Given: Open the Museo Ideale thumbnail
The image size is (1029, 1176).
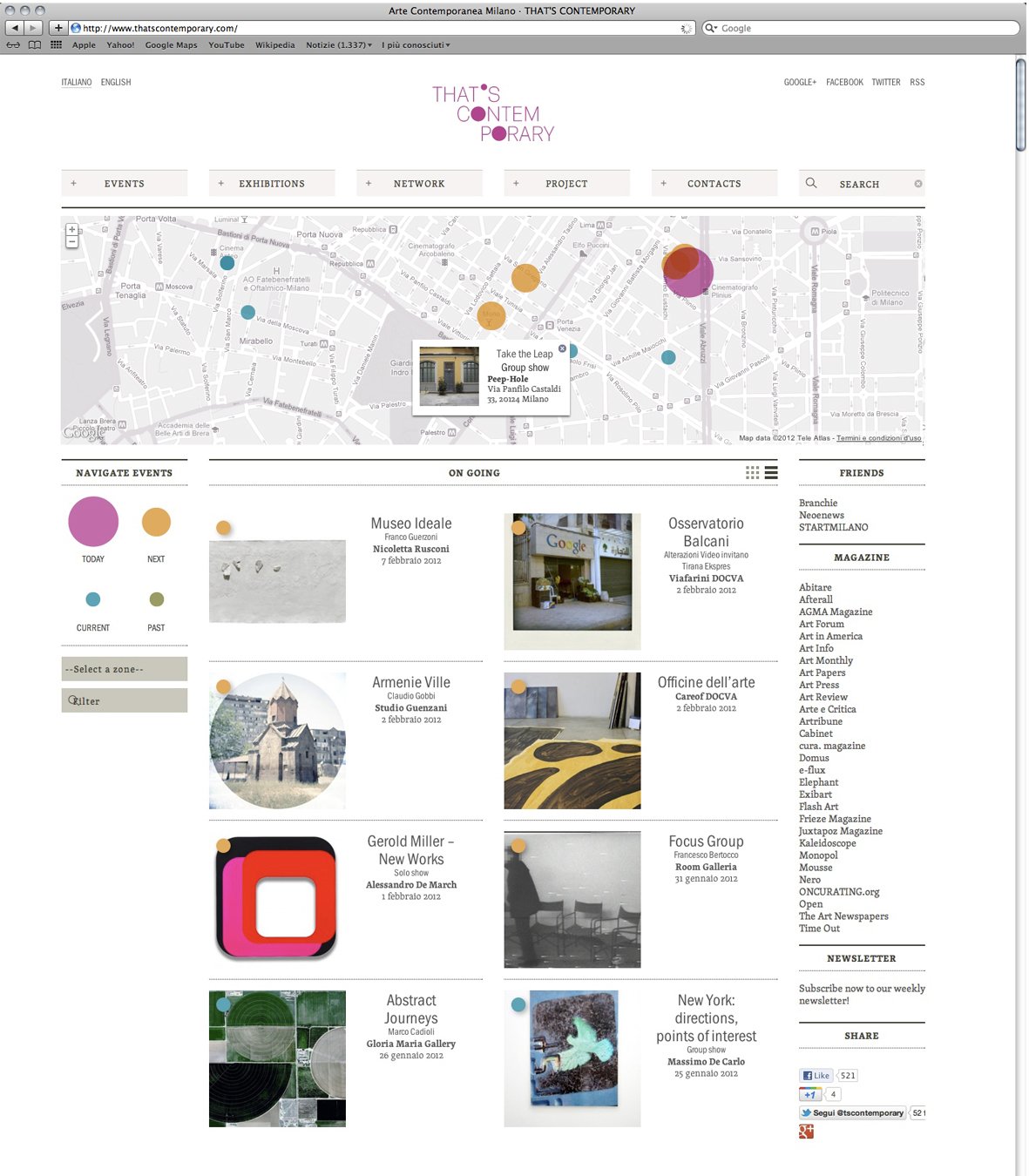Looking at the screenshot, I should point(277,581).
